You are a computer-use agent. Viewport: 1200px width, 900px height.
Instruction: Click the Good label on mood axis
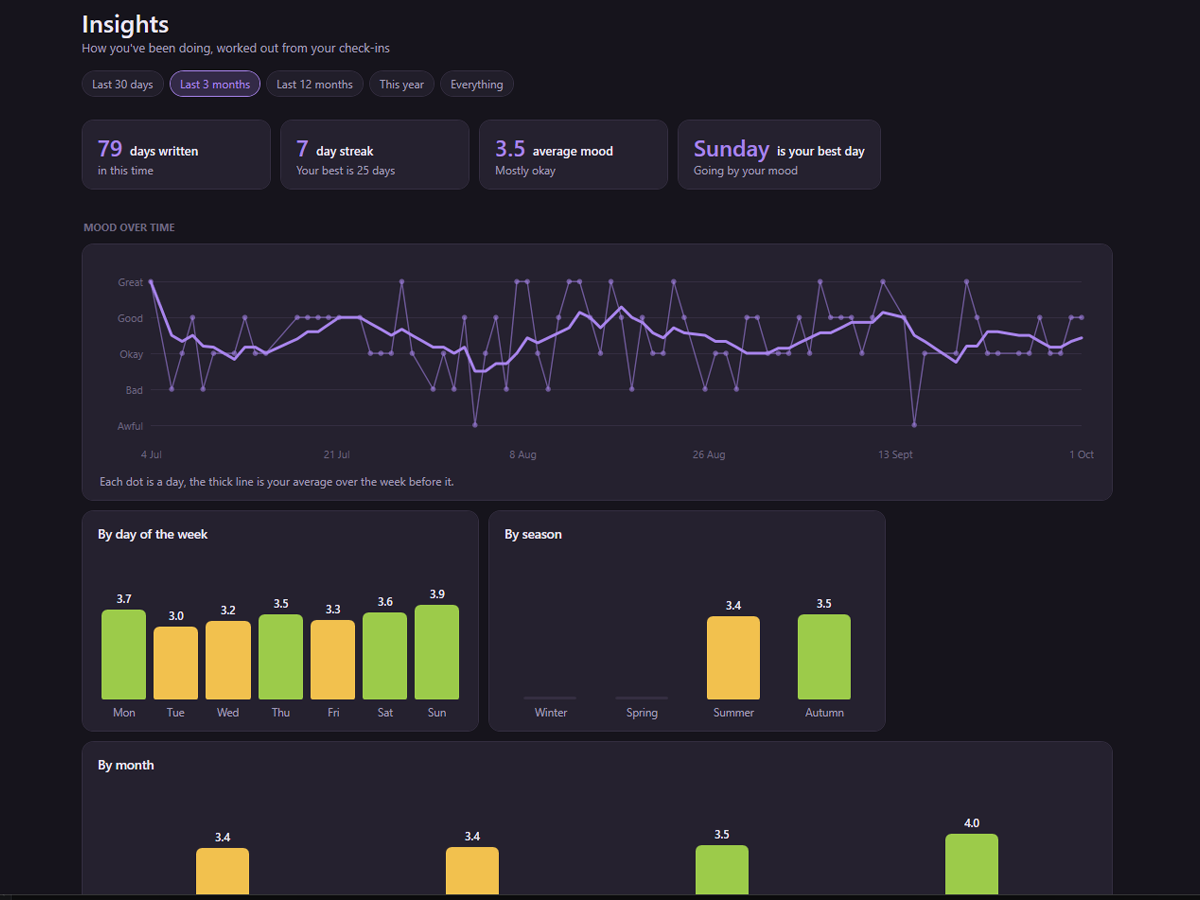(x=130, y=319)
